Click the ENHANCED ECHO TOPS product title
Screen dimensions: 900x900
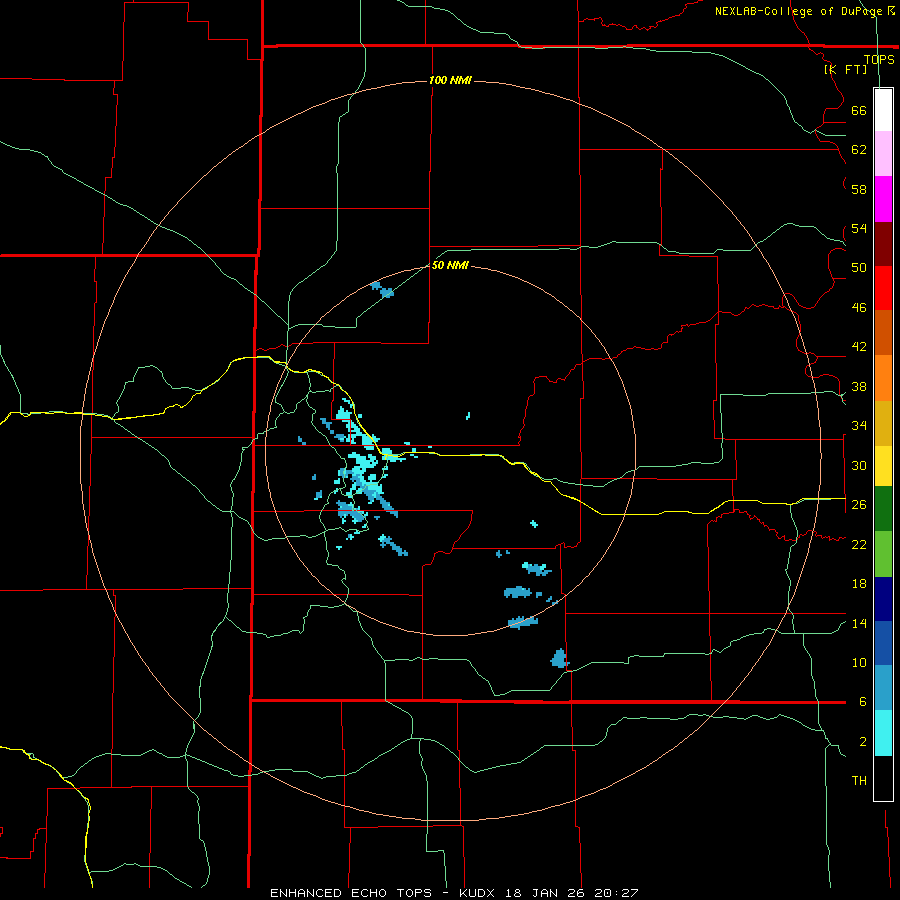[x=351, y=893]
